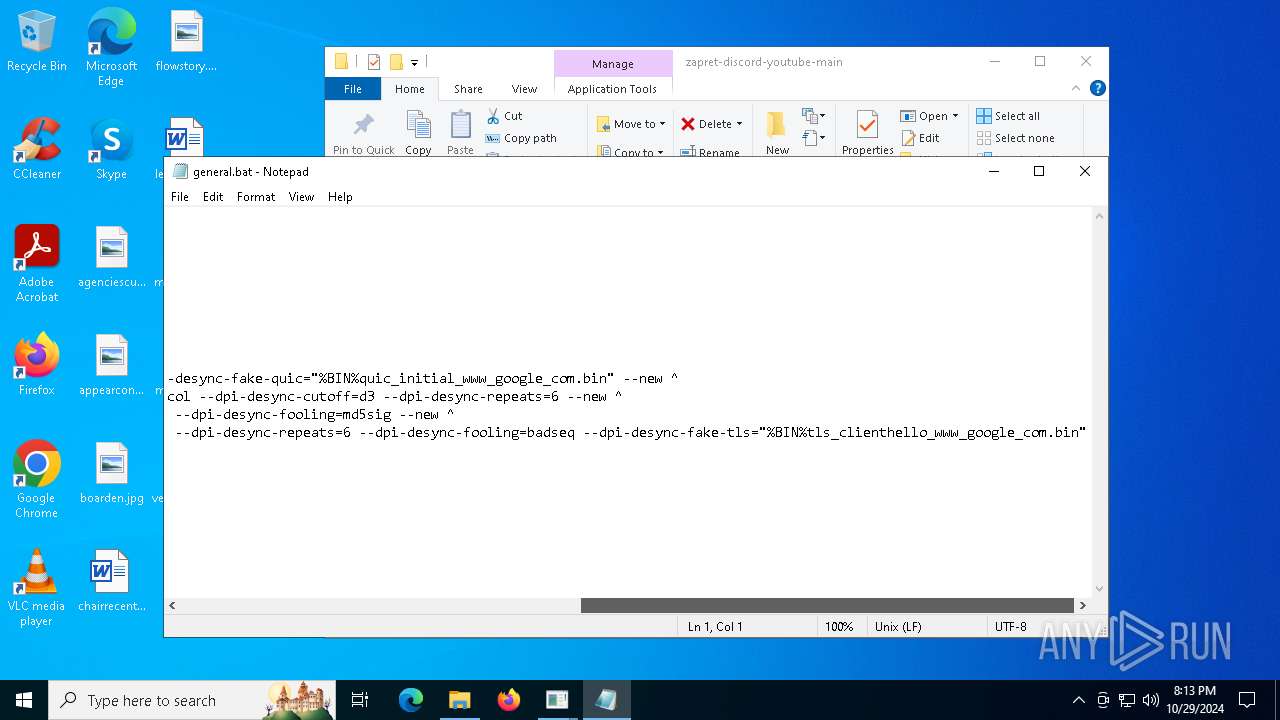This screenshot has height=720, width=1280.
Task: Expand the Open dropdown in Explorer ribbon
Action: click(955, 116)
